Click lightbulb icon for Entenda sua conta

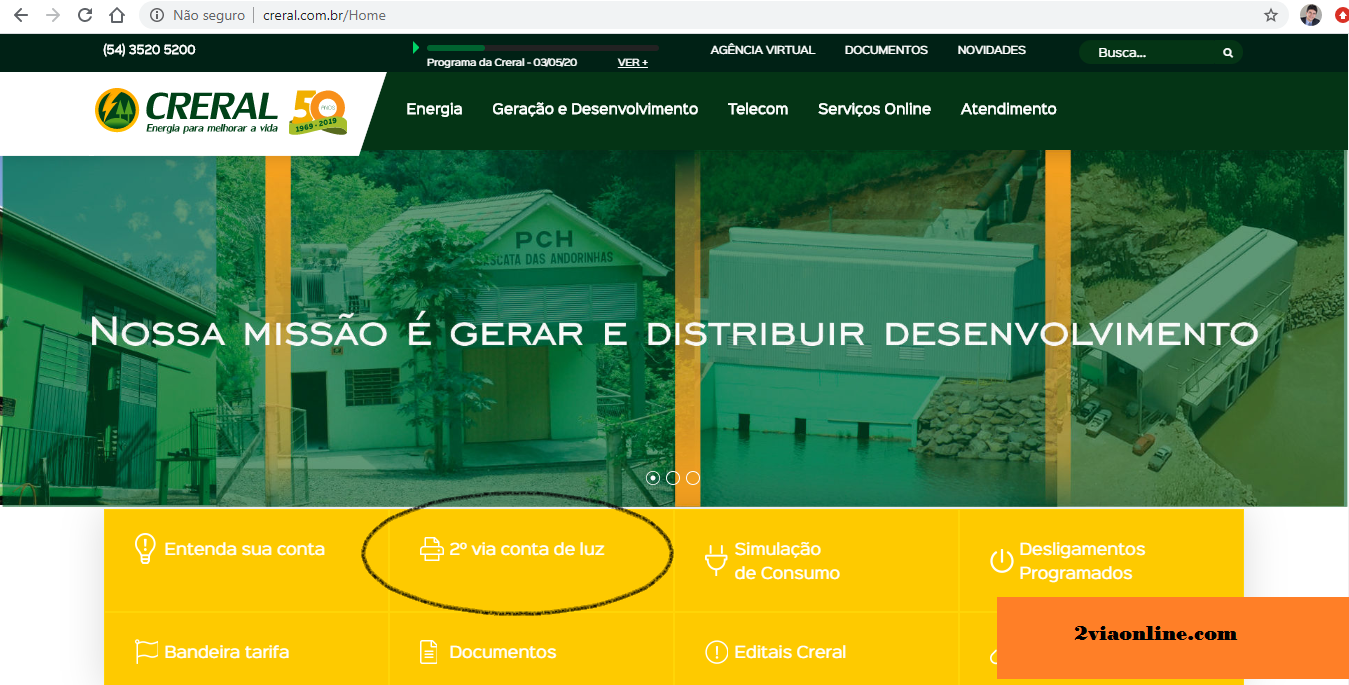click(x=145, y=549)
